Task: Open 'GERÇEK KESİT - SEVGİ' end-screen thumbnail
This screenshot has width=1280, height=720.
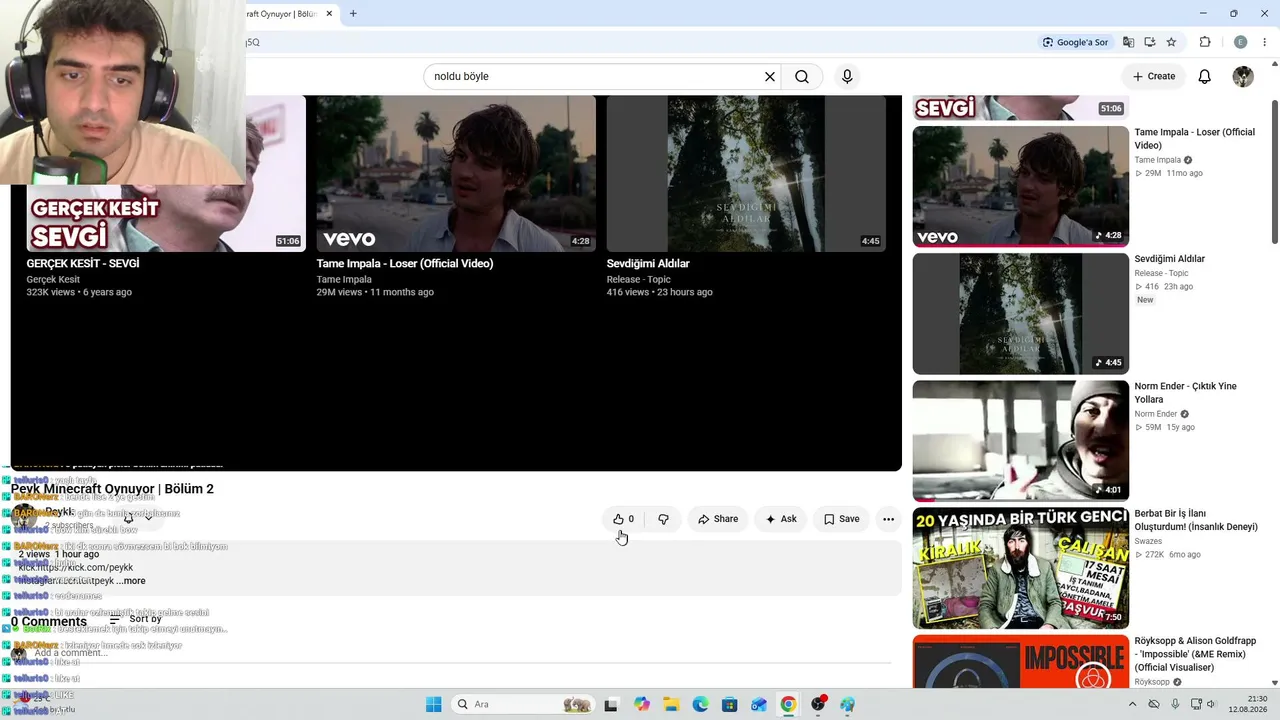Action: click(x=166, y=173)
